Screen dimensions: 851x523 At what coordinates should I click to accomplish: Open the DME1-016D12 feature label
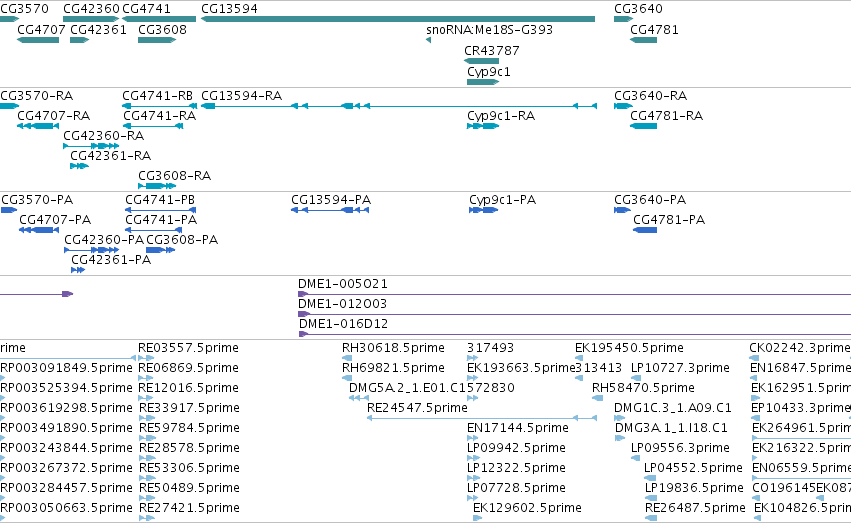[x=344, y=324]
